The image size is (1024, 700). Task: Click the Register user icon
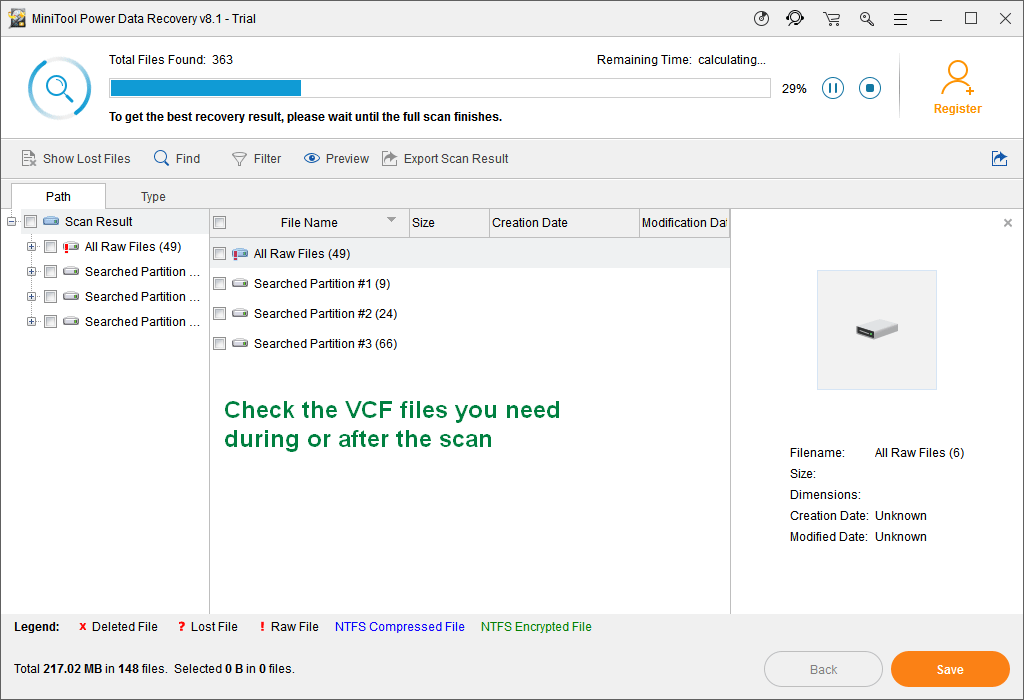click(957, 78)
